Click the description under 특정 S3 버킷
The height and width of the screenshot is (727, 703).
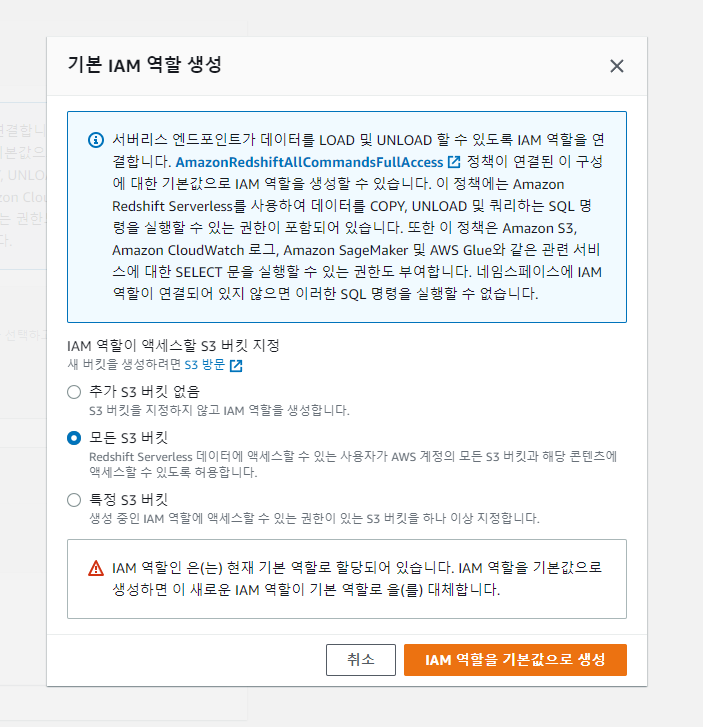(314, 518)
